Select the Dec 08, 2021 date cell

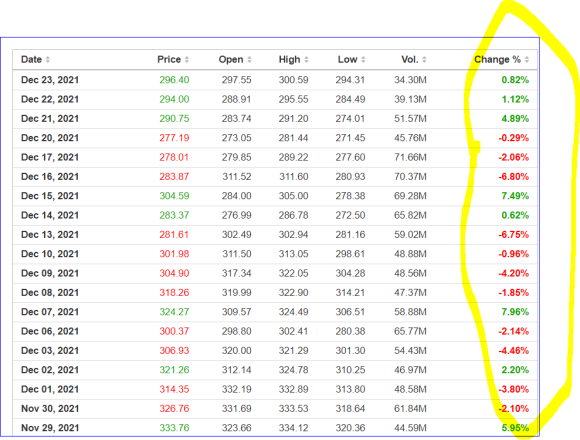coord(50,293)
